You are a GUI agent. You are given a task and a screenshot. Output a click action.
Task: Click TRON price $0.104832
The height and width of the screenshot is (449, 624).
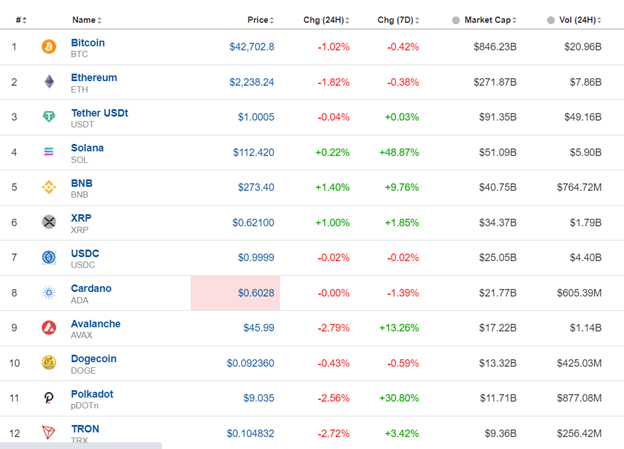pos(250,433)
